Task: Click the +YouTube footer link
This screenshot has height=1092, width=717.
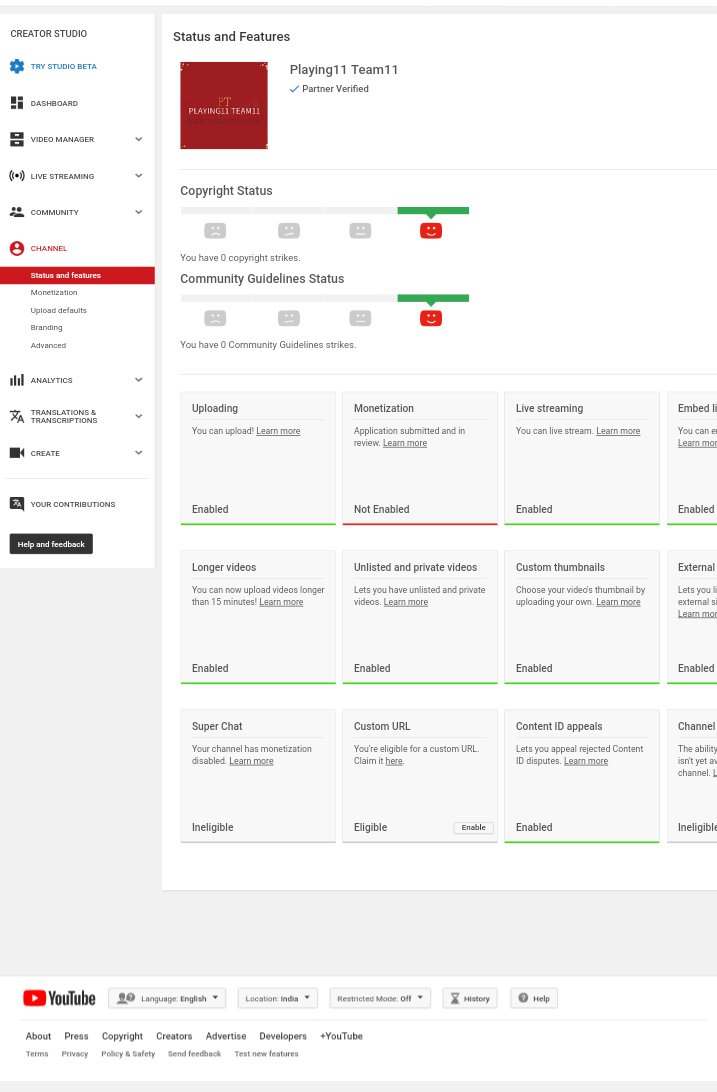Action: coord(341,1036)
